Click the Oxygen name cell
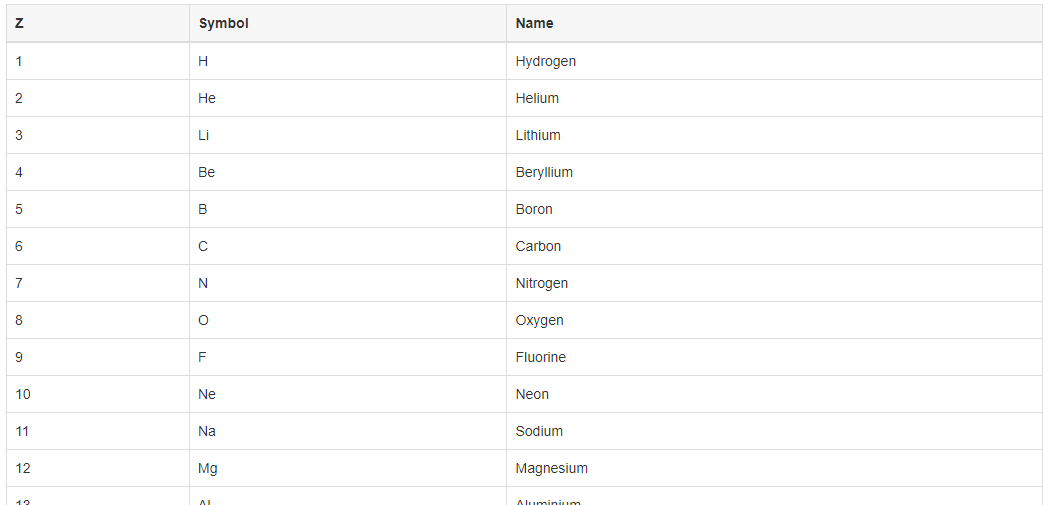The width and height of the screenshot is (1053, 505). (539, 320)
